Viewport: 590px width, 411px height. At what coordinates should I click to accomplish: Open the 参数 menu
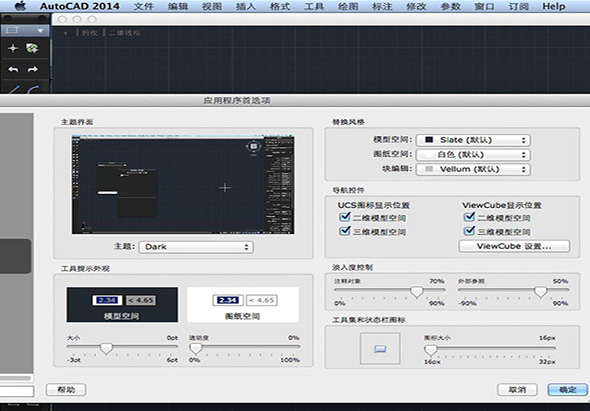click(x=450, y=6)
